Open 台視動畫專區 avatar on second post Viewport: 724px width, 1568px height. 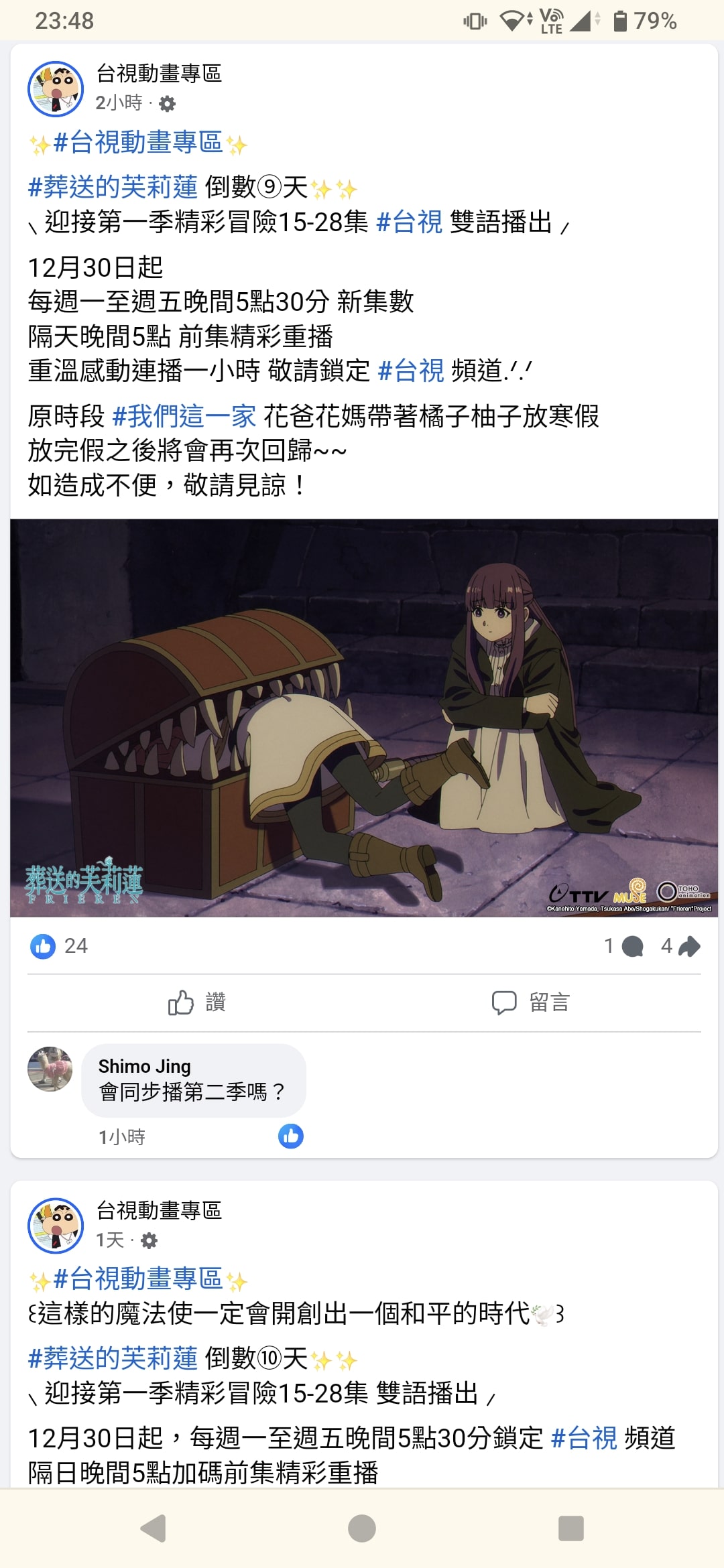pyautogui.click(x=56, y=1226)
